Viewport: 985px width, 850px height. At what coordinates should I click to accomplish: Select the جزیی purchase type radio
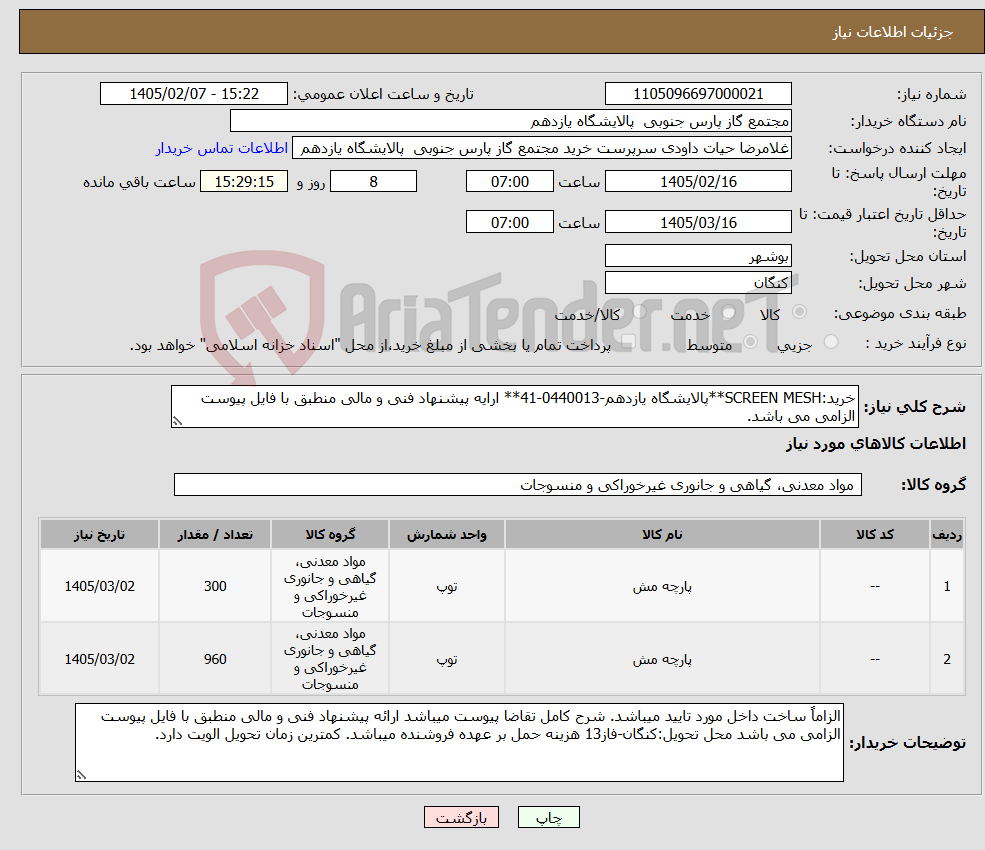pos(830,342)
